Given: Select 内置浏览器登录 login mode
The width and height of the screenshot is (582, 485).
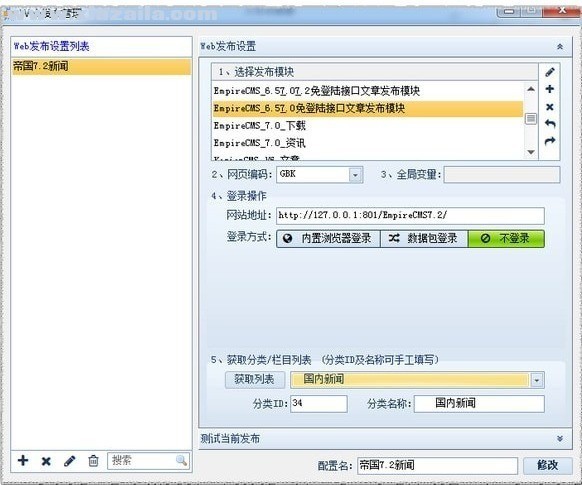Looking at the screenshot, I should click(328, 238).
